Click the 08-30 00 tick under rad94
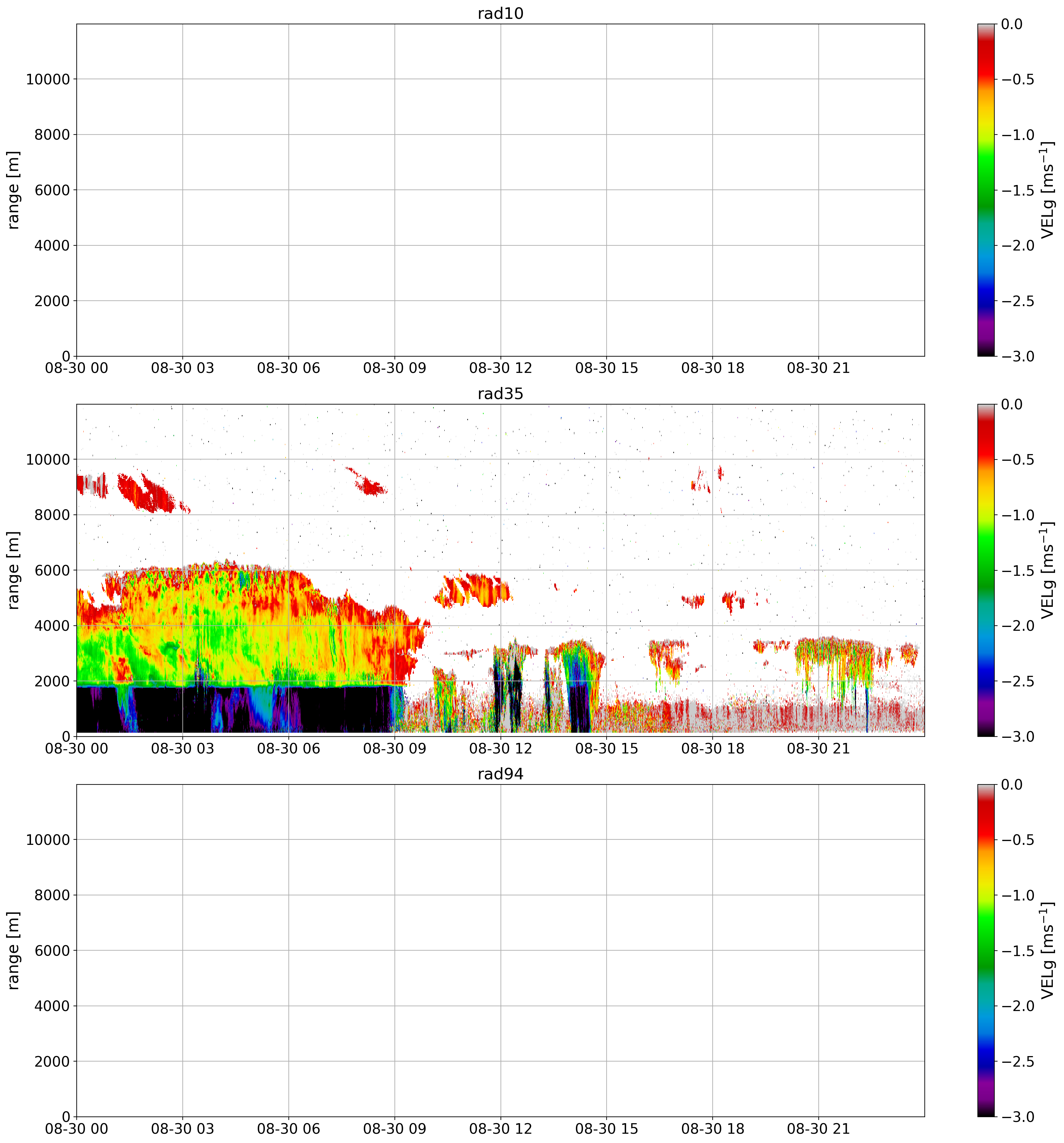The width and height of the screenshot is (1064, 1143). pos(76,1129)
